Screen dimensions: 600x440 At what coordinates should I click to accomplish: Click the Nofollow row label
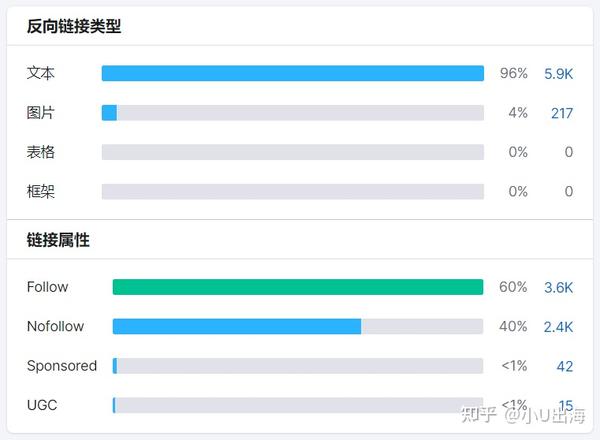[55, 326]
